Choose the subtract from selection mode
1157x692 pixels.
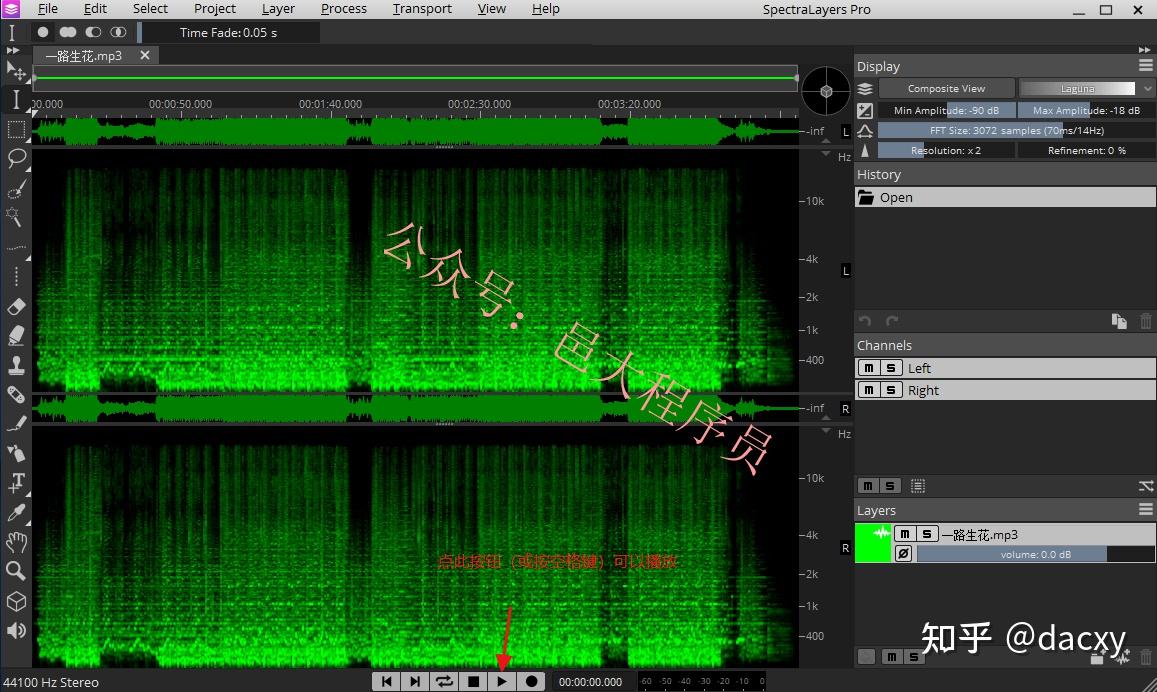[x=93, y=32]
